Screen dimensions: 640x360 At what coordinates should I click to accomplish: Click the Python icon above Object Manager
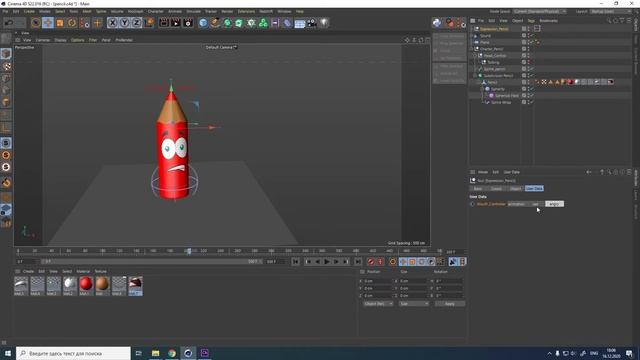pos(437,23)
